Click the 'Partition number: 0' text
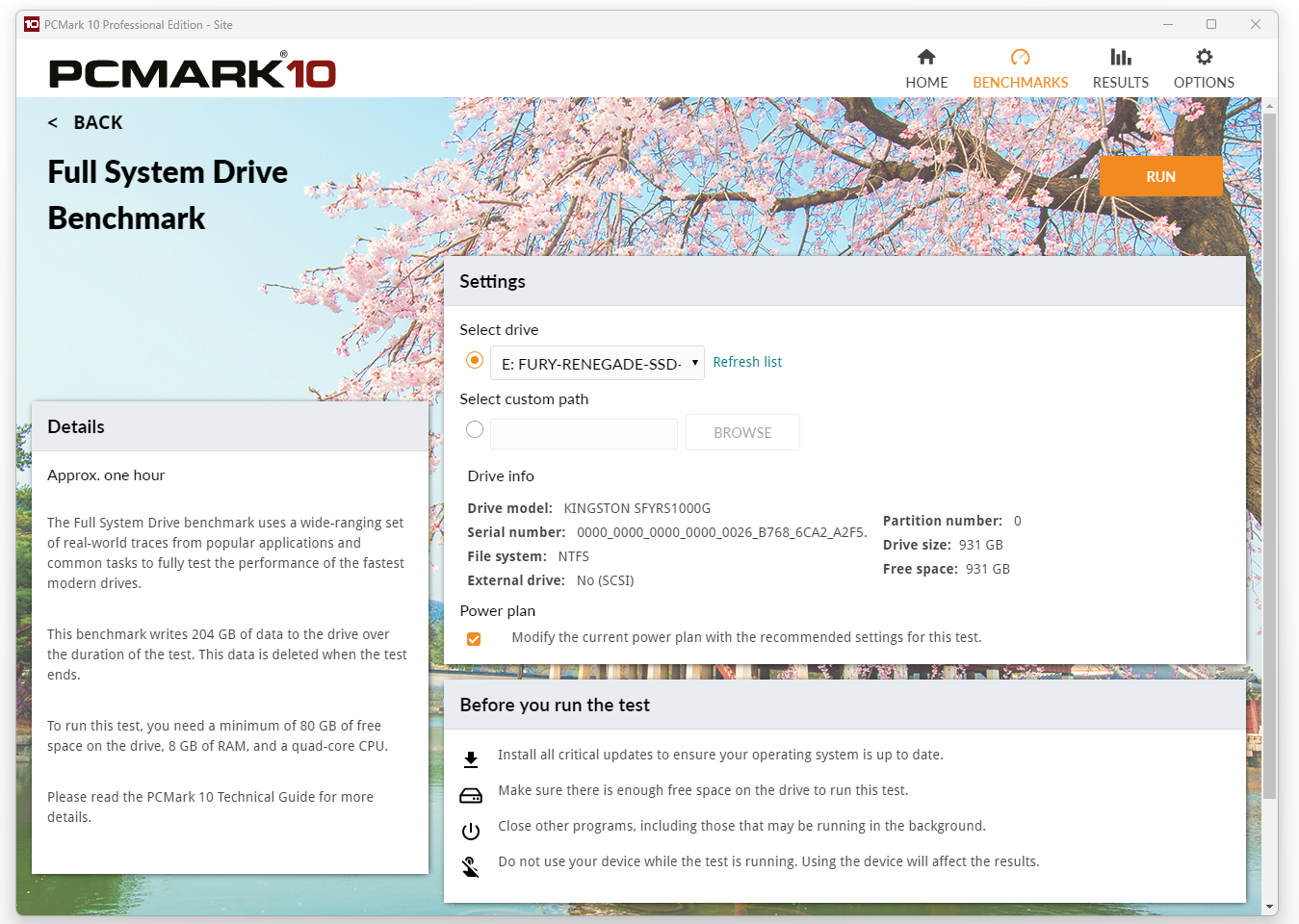This screenshot has height=924, width=1299. 951,521
